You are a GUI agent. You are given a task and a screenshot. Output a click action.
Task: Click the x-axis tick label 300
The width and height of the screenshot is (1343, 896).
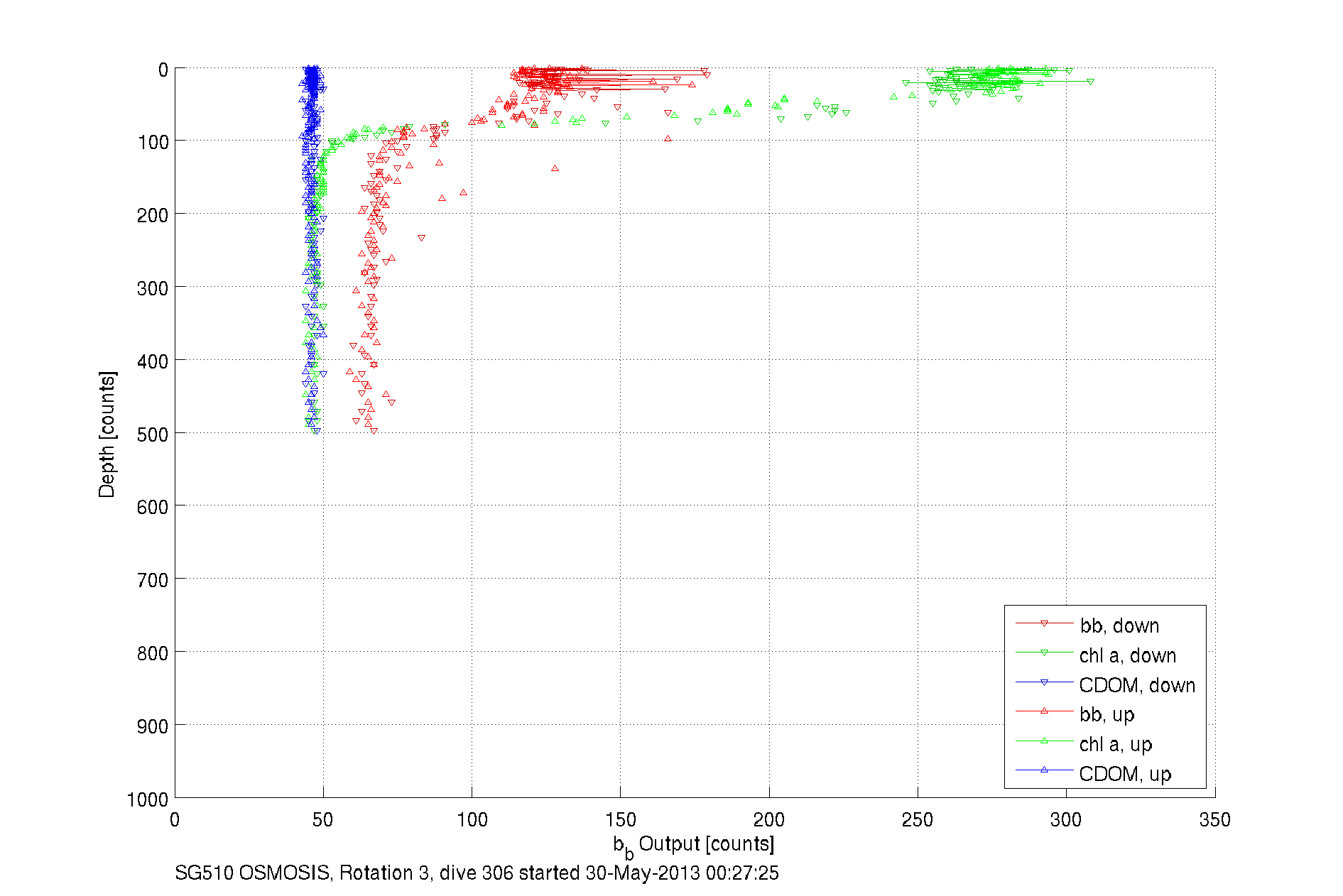point(1065,820)
